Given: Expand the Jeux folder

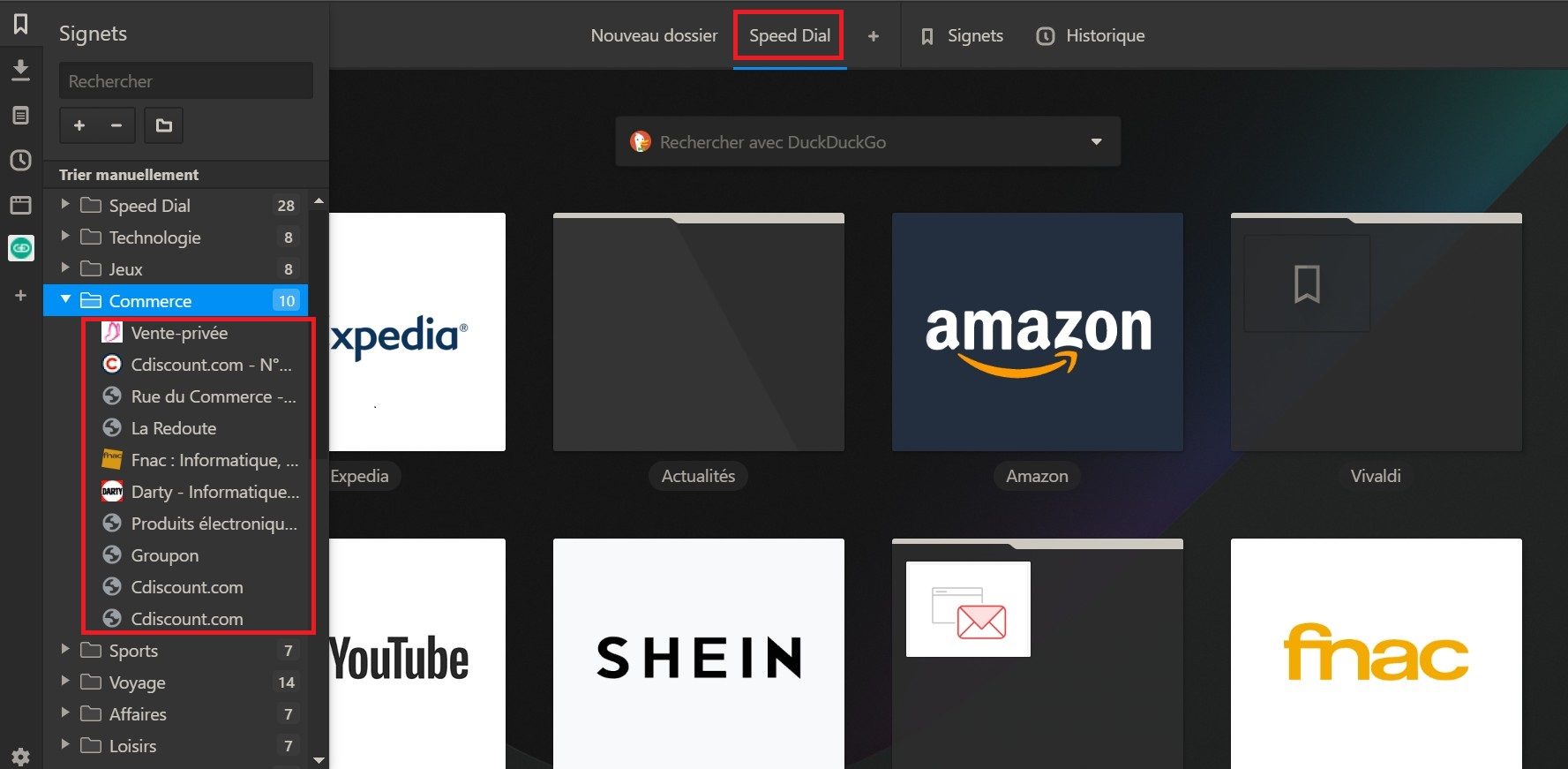Looking at the screenshot, I should click(65, 268).
